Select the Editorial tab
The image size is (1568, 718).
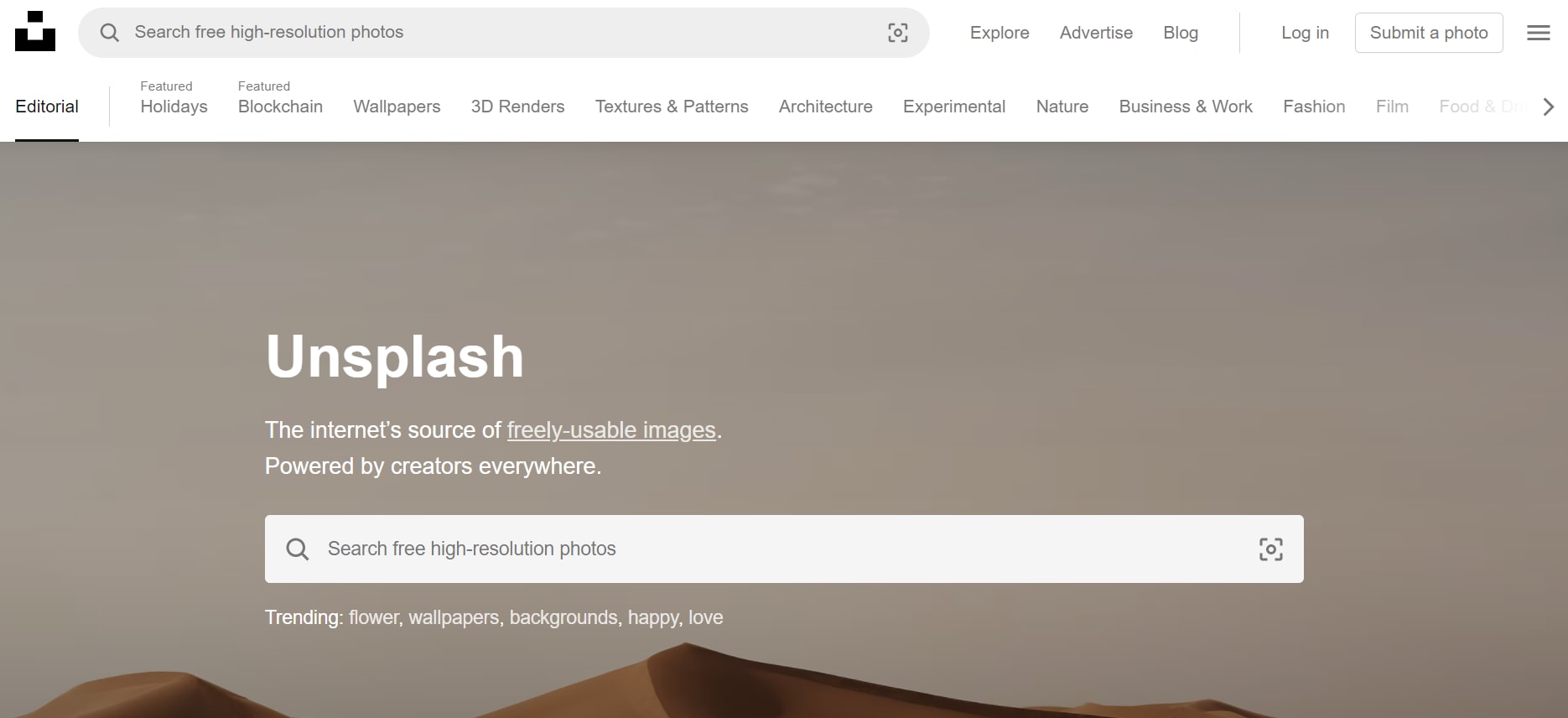click(x=47, y=107)
